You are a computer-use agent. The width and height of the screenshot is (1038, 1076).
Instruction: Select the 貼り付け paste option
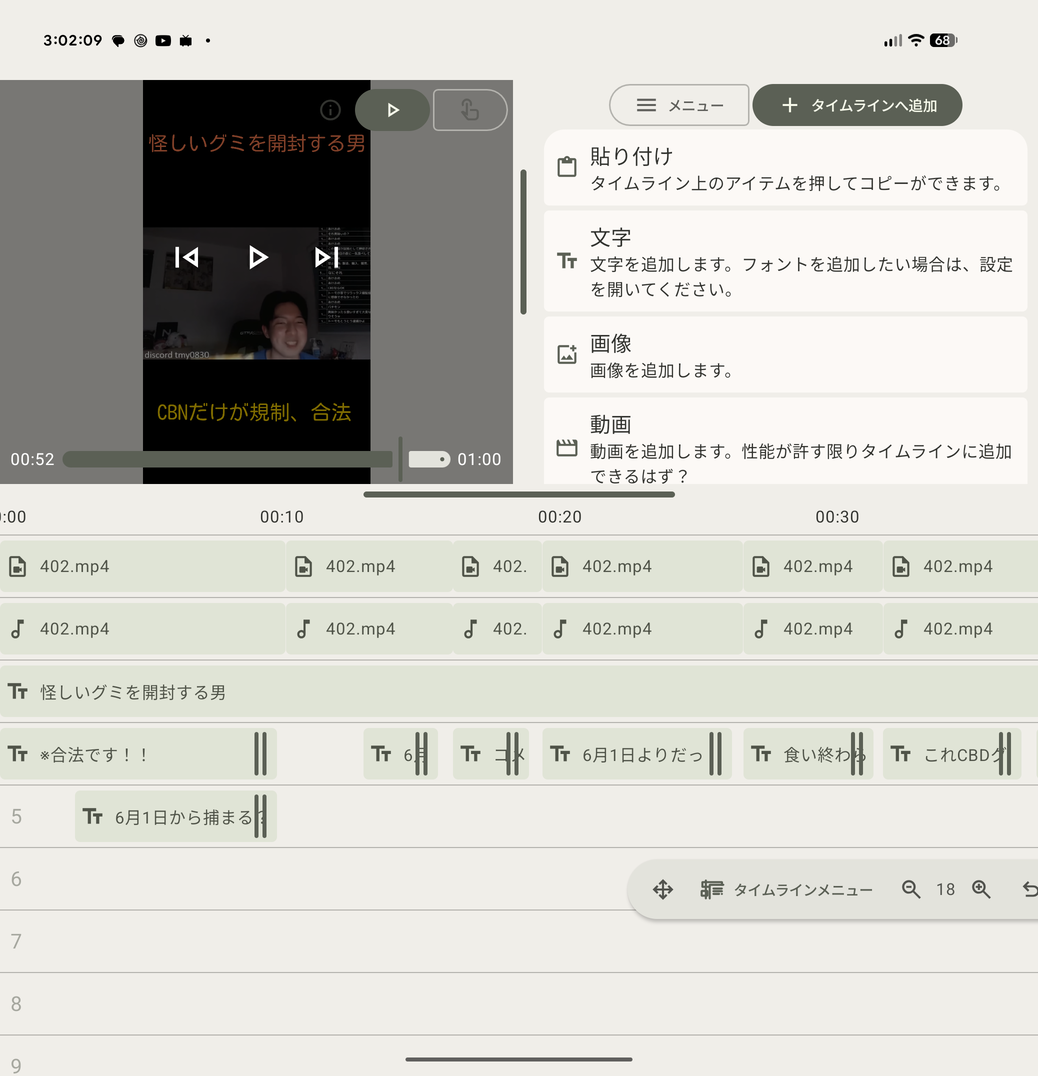pyautogui.click(x=786, y=168)
